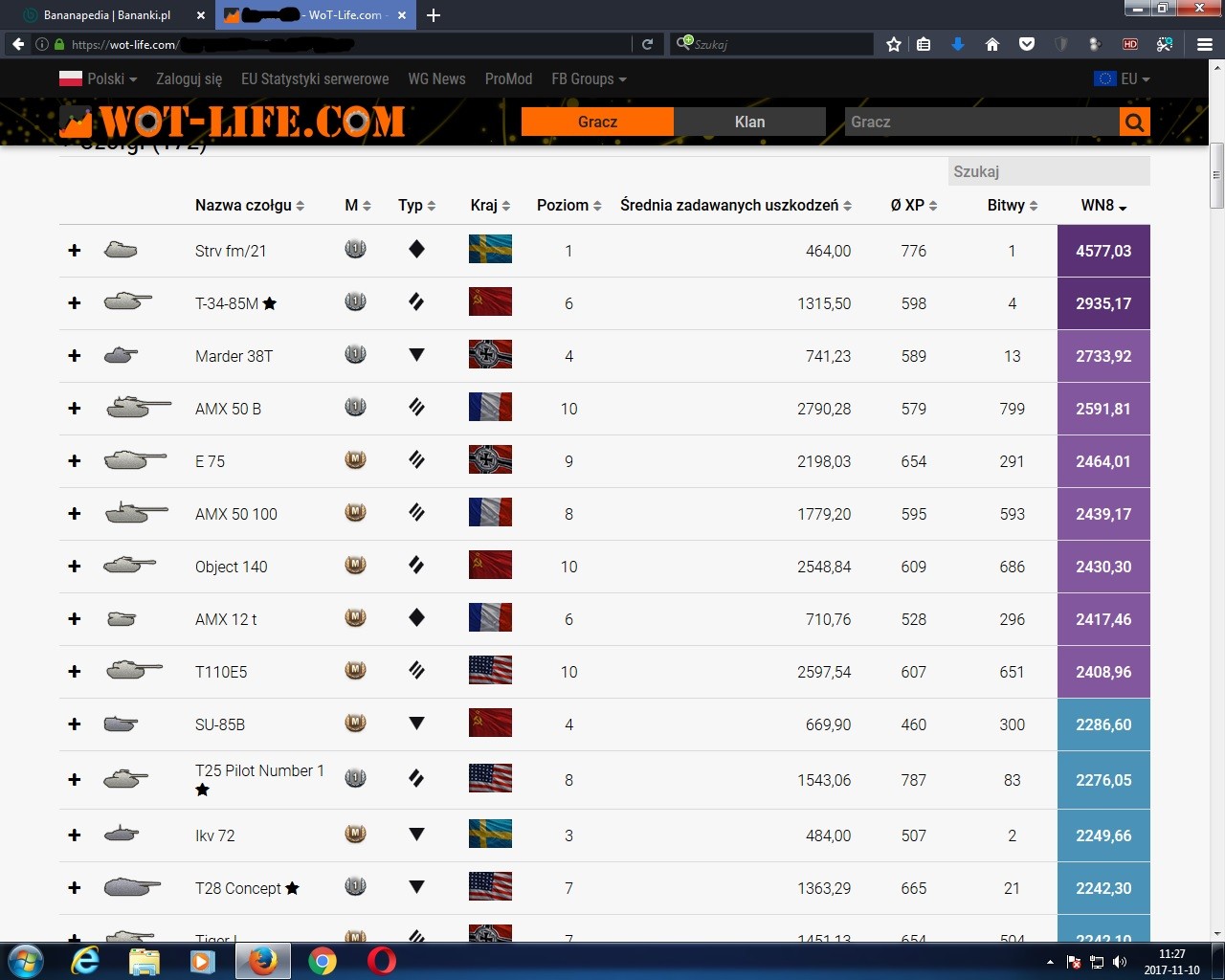
Task: Sort table by Nazwa czołgu column
Action: (250, 205)
